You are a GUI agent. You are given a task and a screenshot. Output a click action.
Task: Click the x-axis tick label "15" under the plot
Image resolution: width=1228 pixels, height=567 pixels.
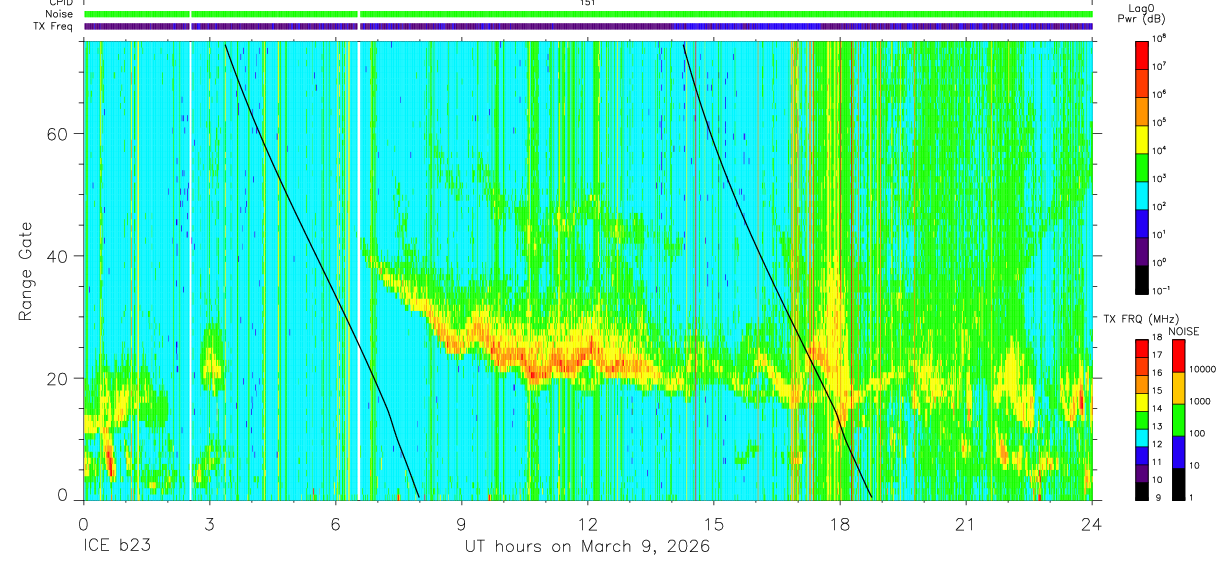click(x=714, y=524)
